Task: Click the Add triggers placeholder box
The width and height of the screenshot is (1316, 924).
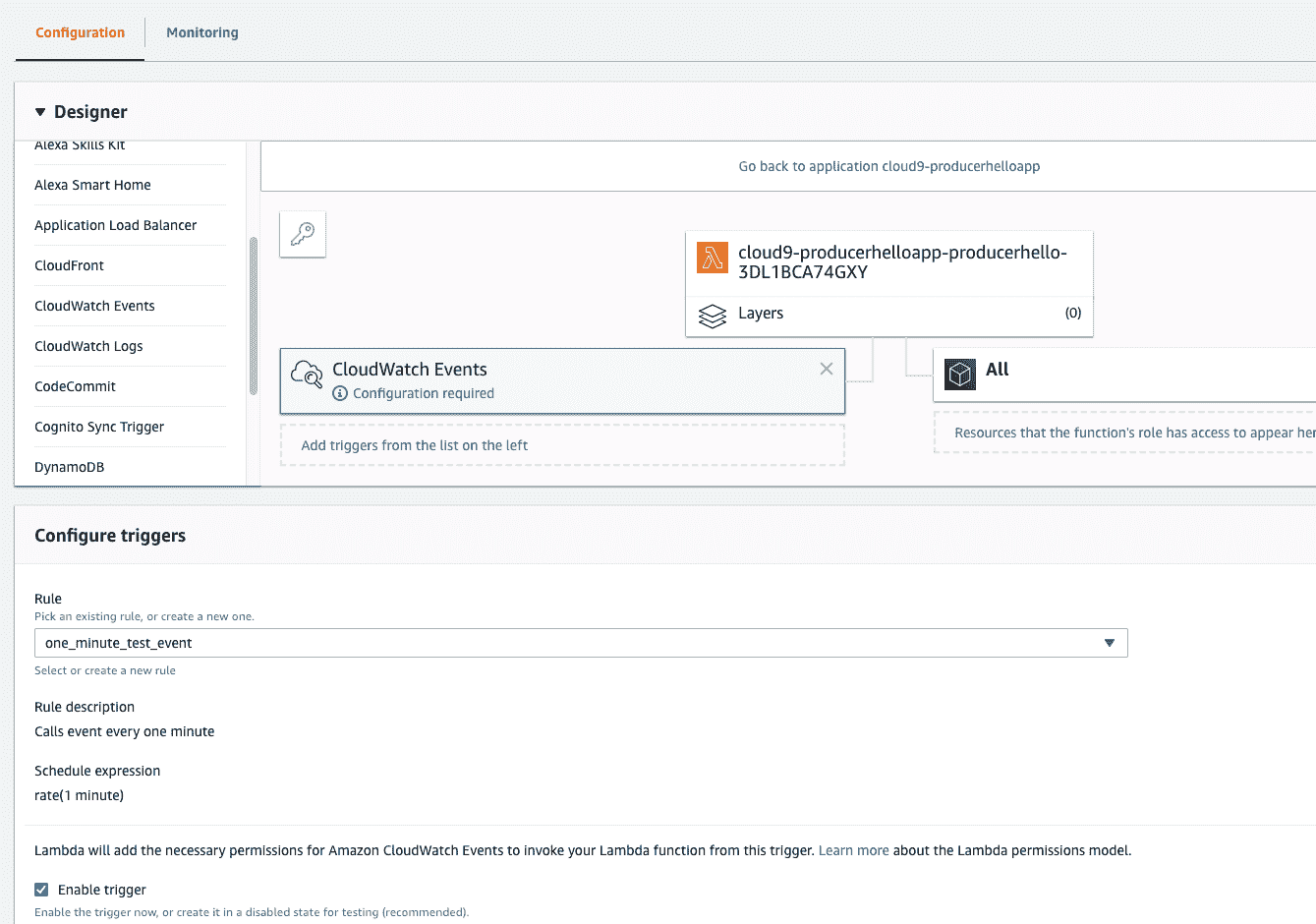Action: [x=562, y=445]
